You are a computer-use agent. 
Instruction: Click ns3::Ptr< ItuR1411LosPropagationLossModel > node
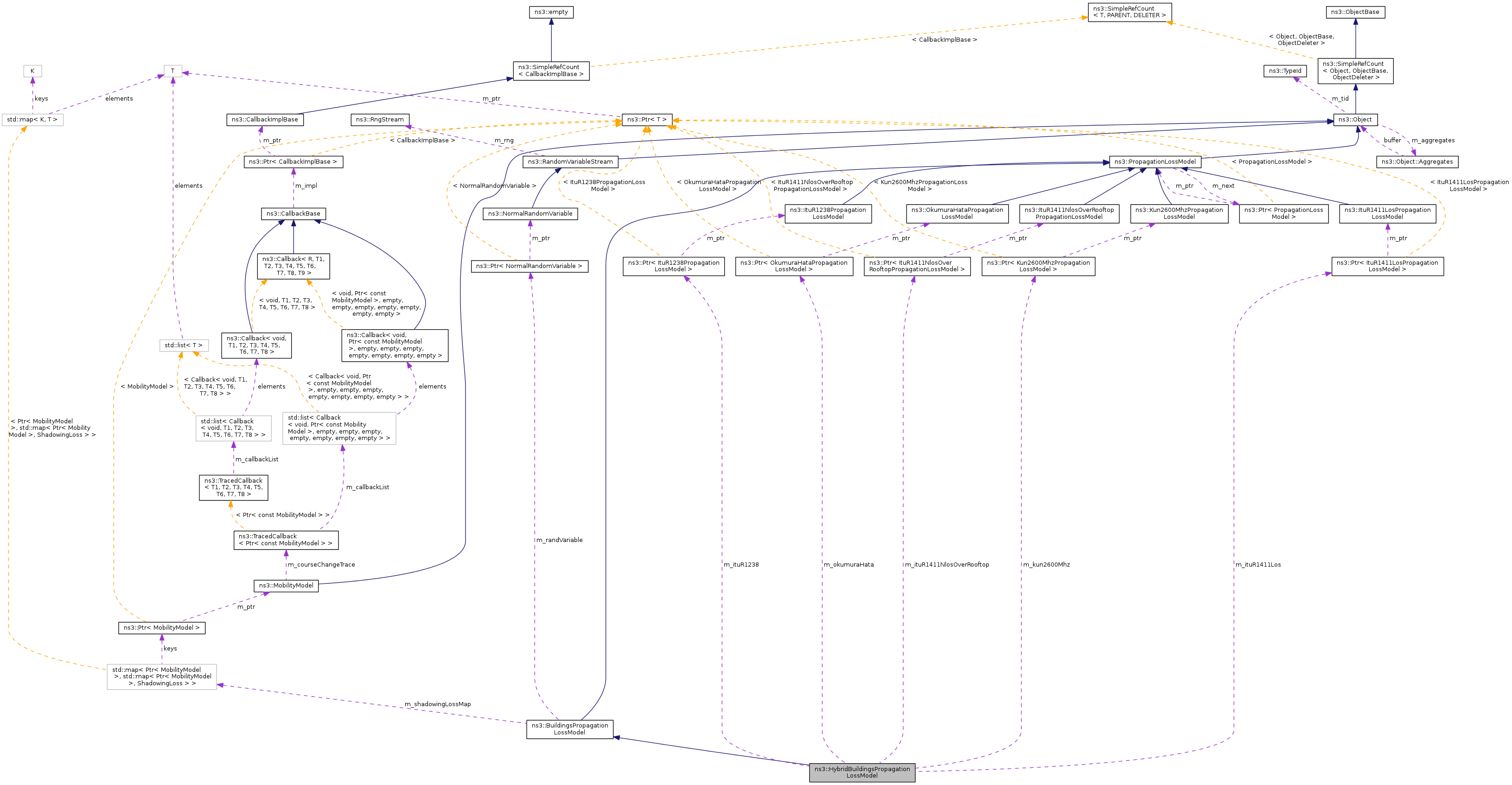click(1387, 266)
